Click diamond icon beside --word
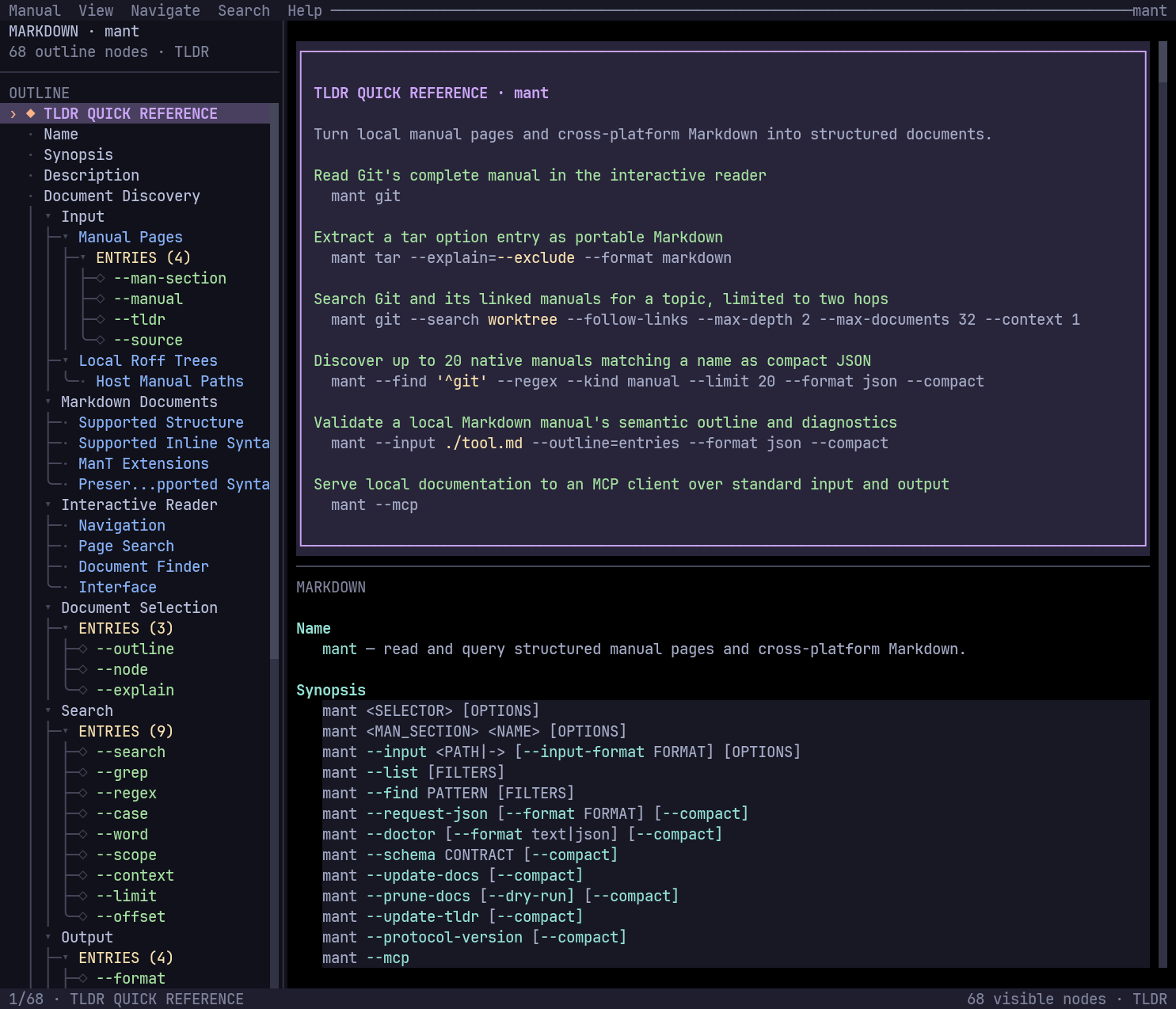1176x1009 pixels. pos(83,834)
